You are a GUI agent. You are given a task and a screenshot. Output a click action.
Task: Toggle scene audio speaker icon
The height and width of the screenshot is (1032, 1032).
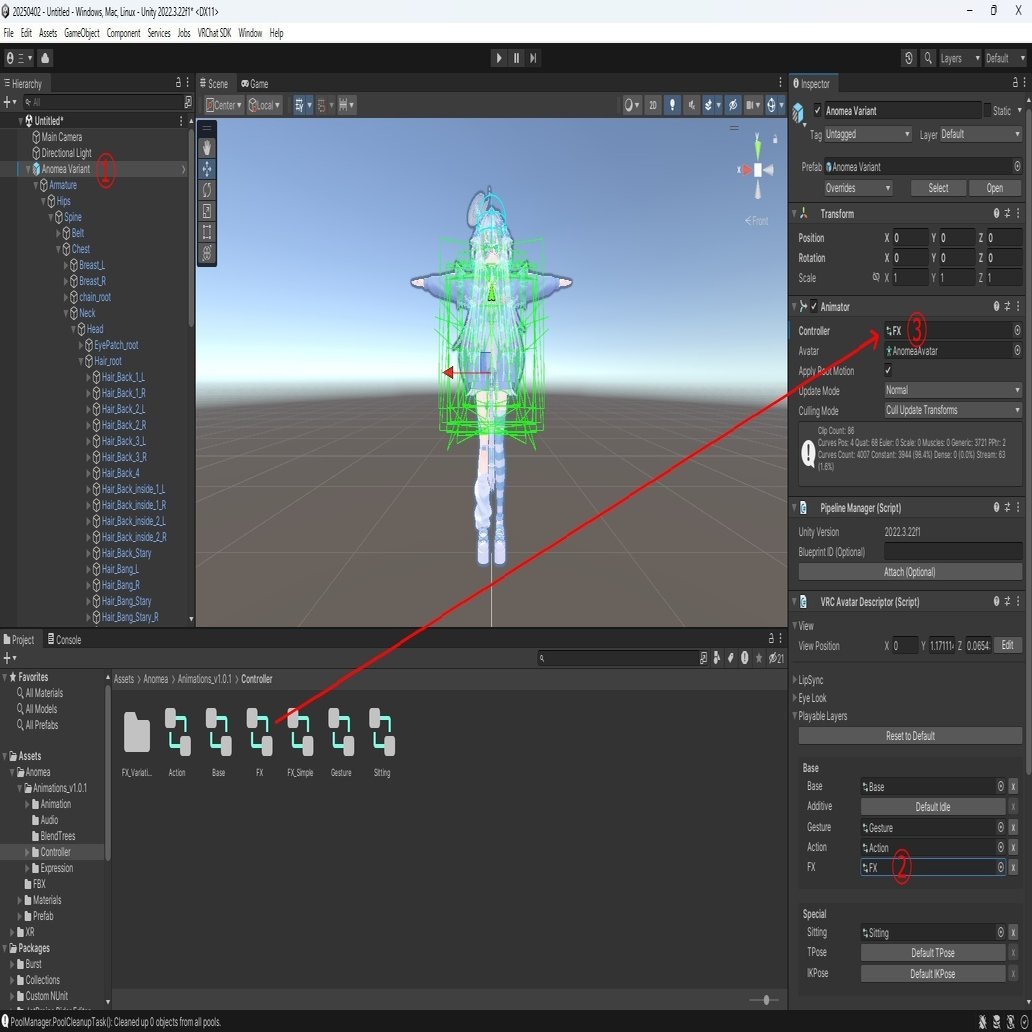coord(691,105)
